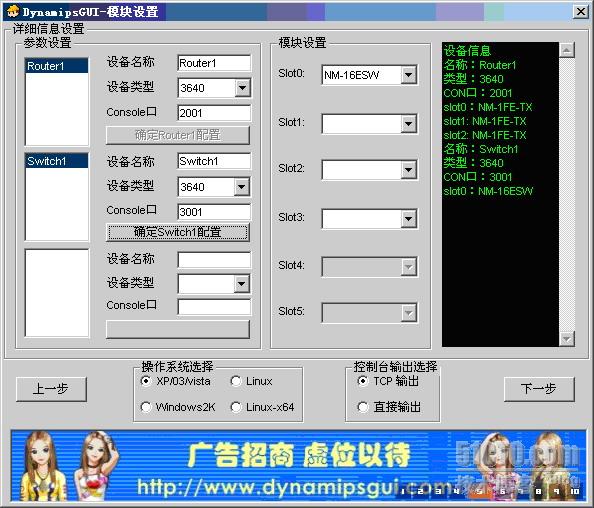The image size is (594, 508).
Task: Click the DynamipsGUI title bar app icon
Action: (x=13, y=11)
